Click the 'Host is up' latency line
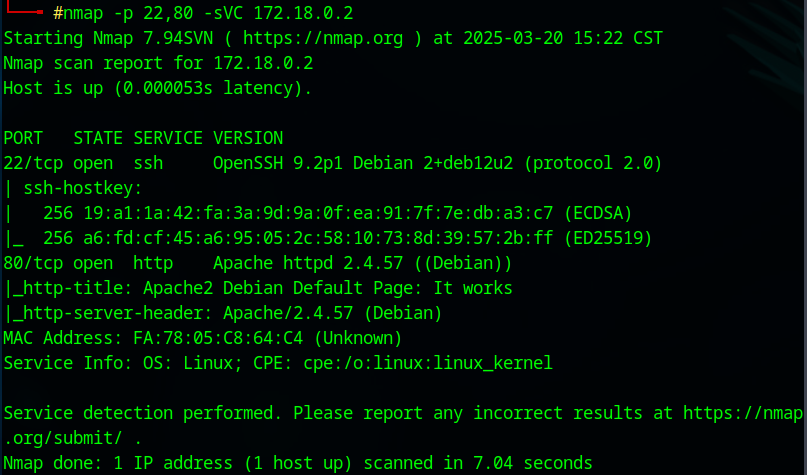The width and height of the screenshot is (807, 475). [x=158, y=88]
